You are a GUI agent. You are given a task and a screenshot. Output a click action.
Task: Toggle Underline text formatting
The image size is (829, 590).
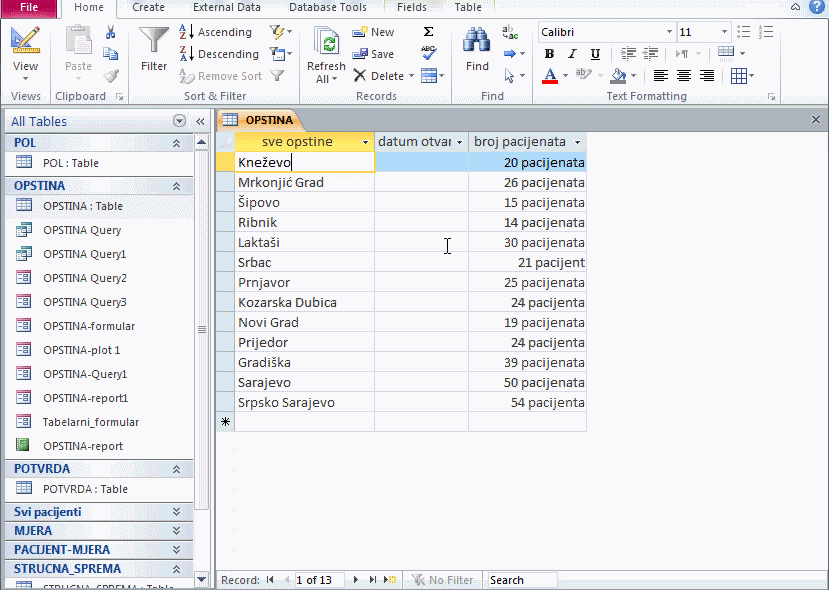click(595, 53)
